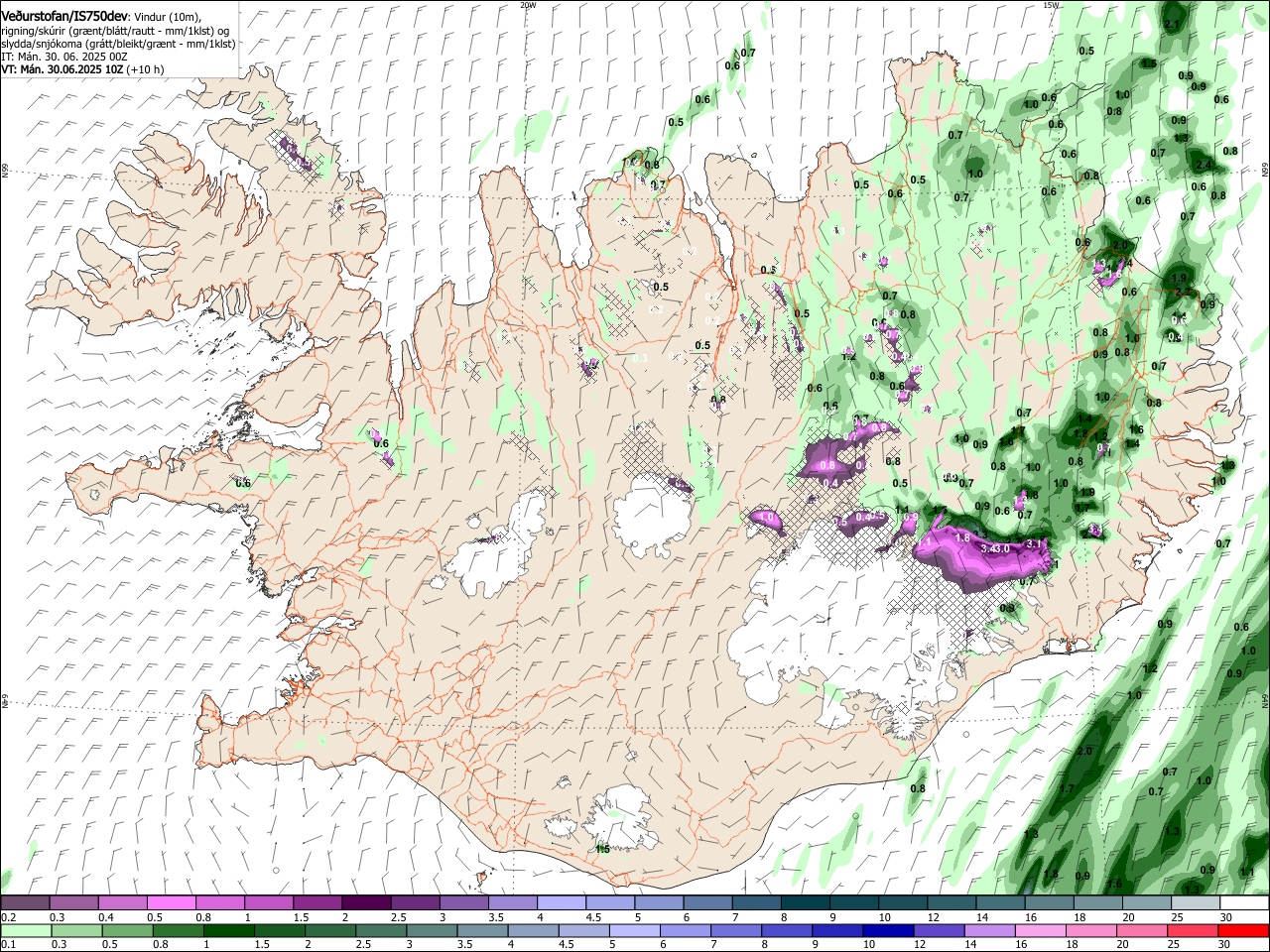This screenshot has width=1270, height=952.
Task: Click the '(+10 h)' forecast offset text
Action: pos(145,69)
